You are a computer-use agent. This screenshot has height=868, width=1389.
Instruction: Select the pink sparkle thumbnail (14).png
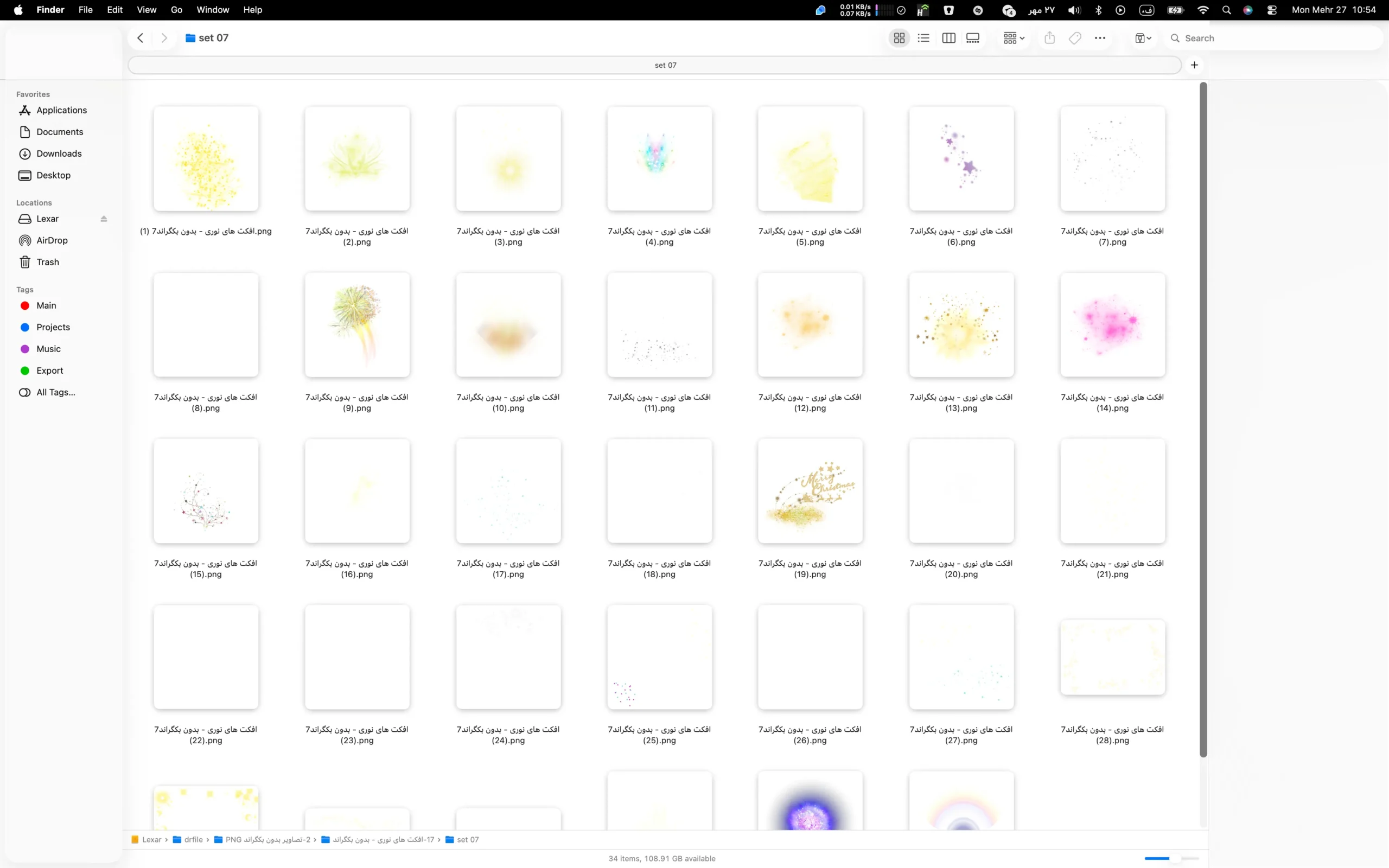coord(1112,325)
